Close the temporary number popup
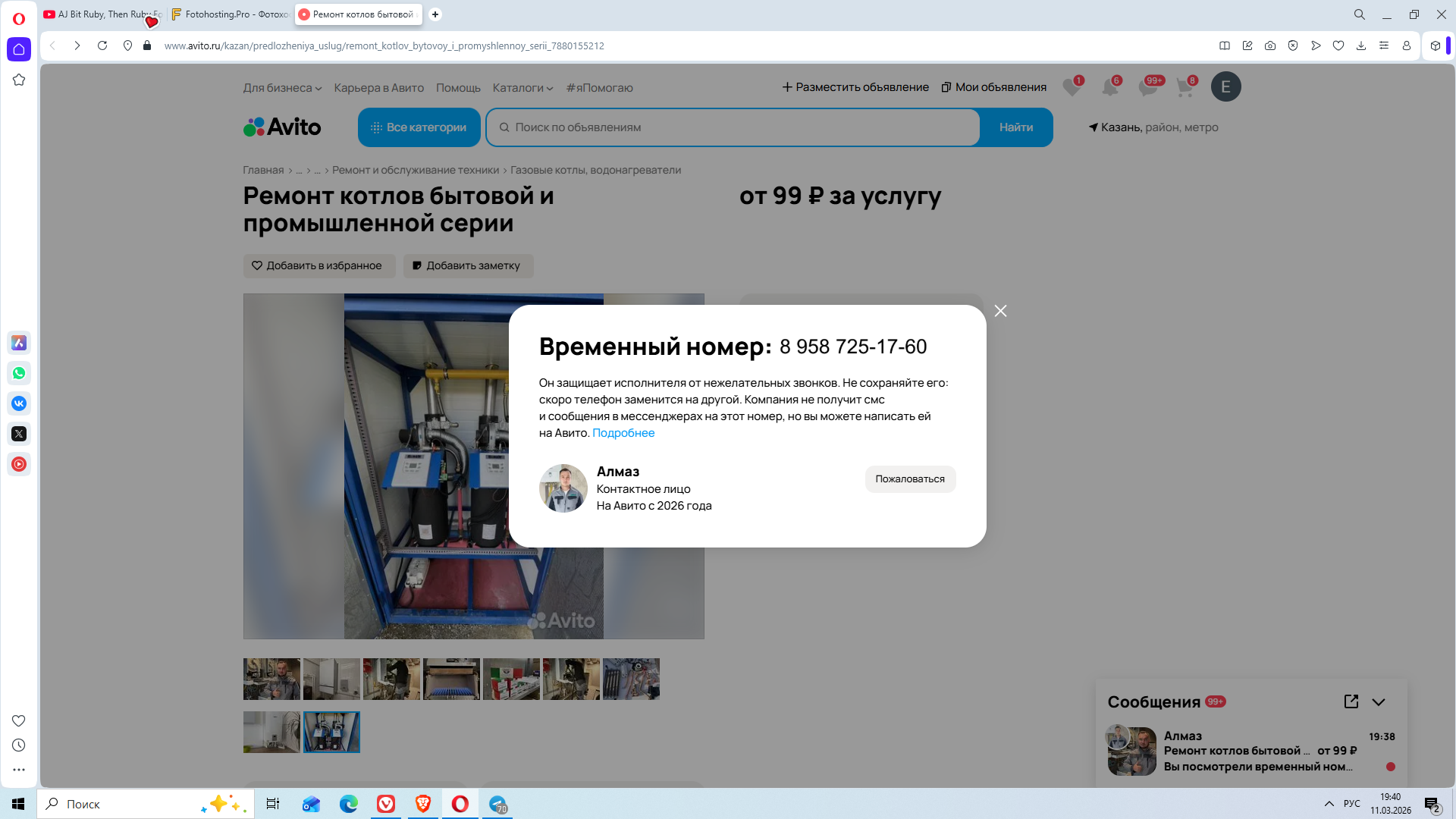This screenshot has width=1456, height=819. coord(1000,311)
